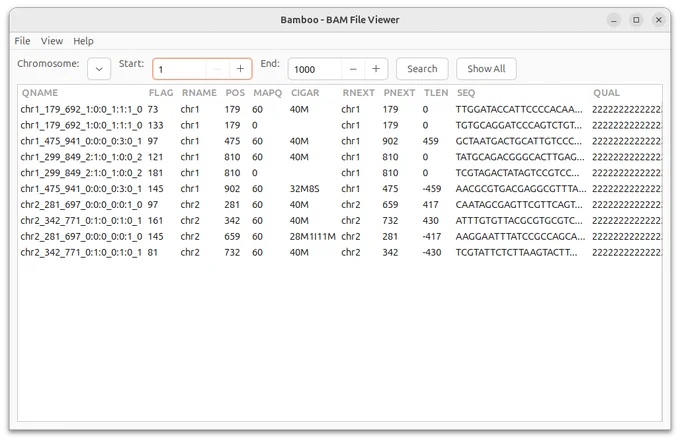
Task: Close the Bamboo BAM File Viewer window
Action: 658,20
